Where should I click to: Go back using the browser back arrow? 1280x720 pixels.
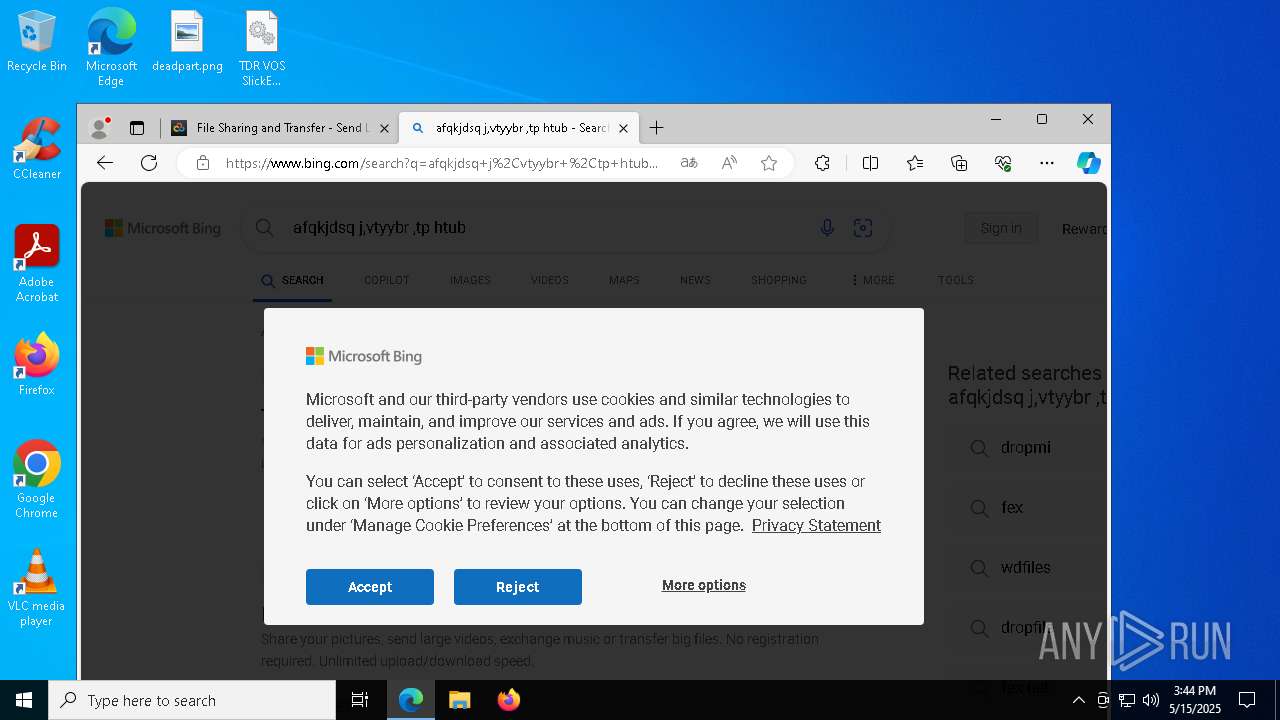[x=105, y=163]
